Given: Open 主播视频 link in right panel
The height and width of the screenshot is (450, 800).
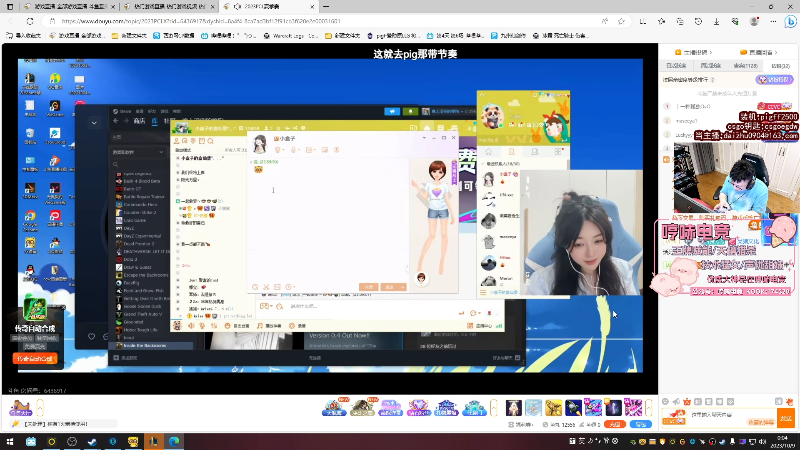Looking at the screenshot, I should click(x=693, y=52).
